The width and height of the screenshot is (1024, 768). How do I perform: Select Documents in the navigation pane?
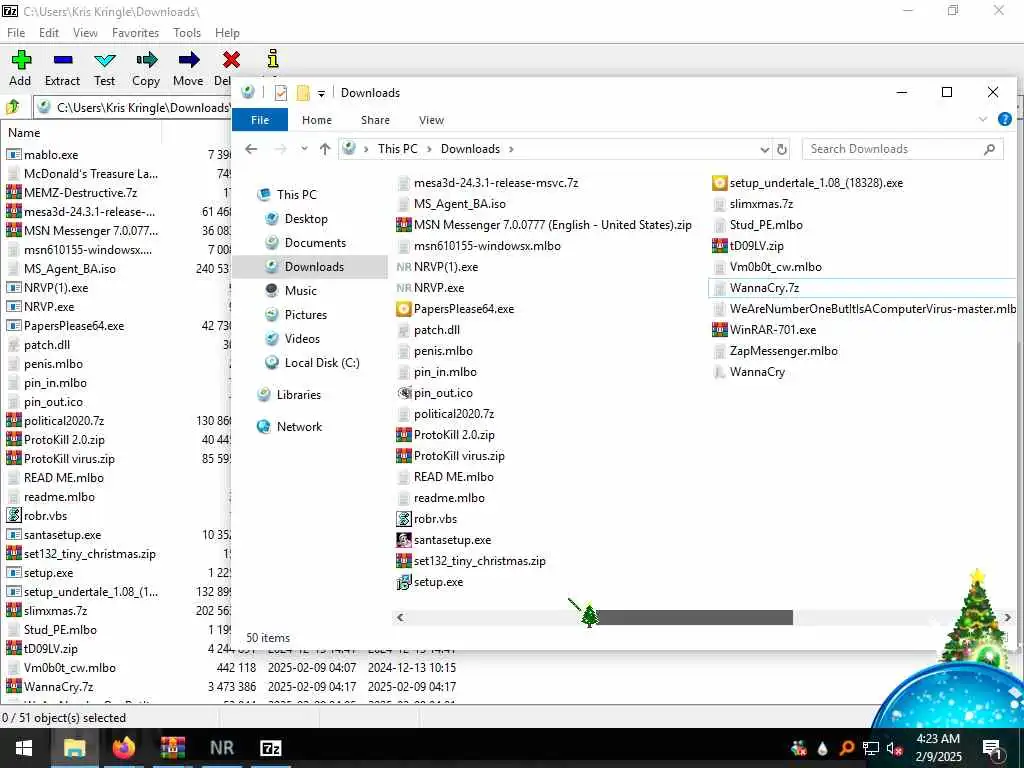click(x=315, y=243)
